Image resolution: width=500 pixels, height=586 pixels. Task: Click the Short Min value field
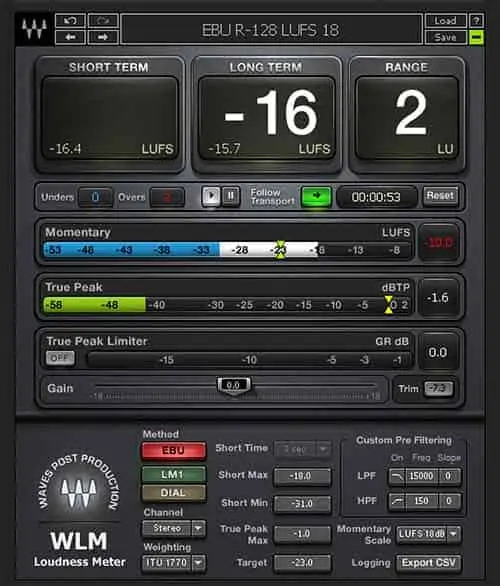302,504
